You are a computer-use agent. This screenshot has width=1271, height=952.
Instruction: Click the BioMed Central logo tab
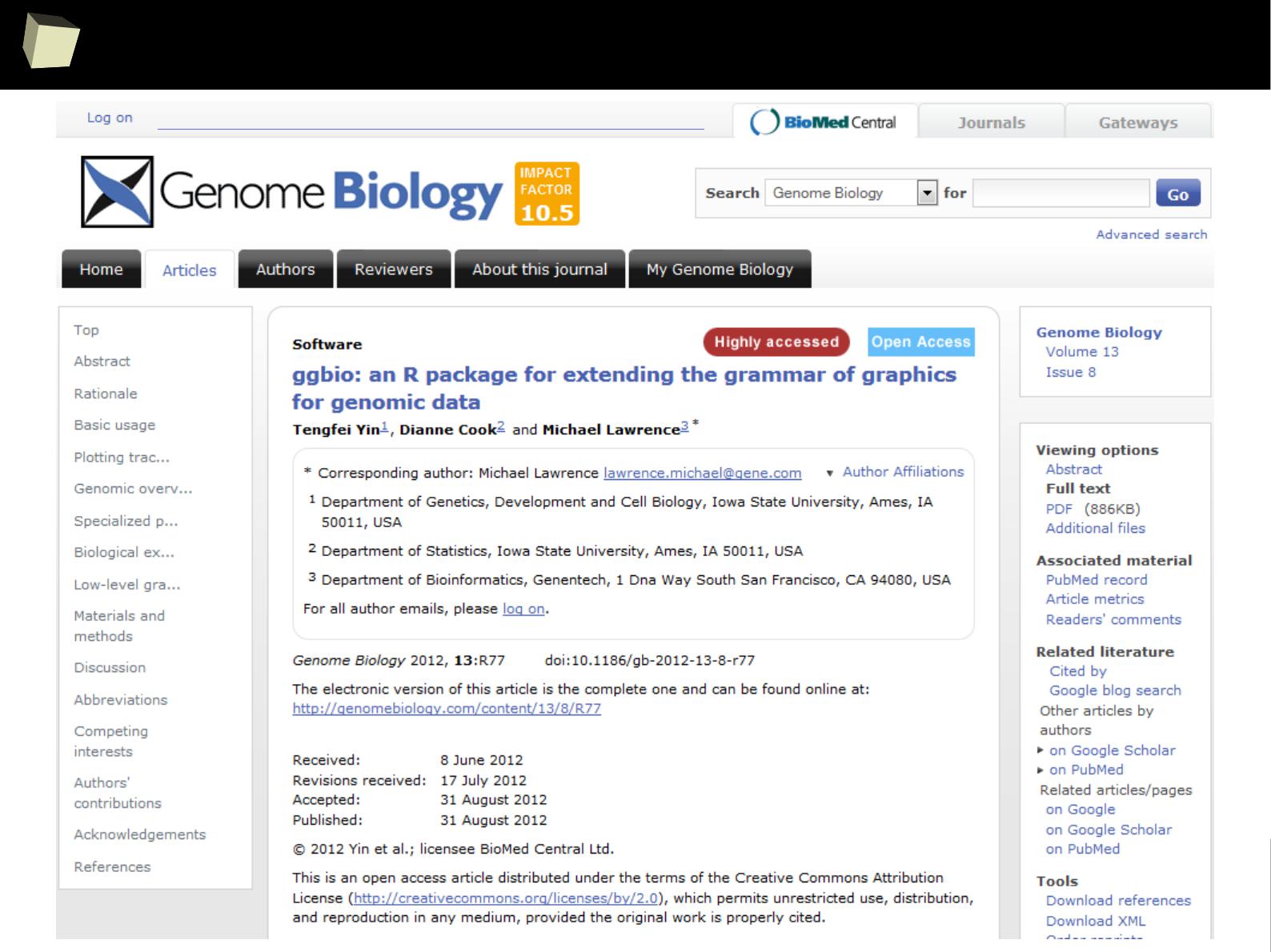pos(824,122)
